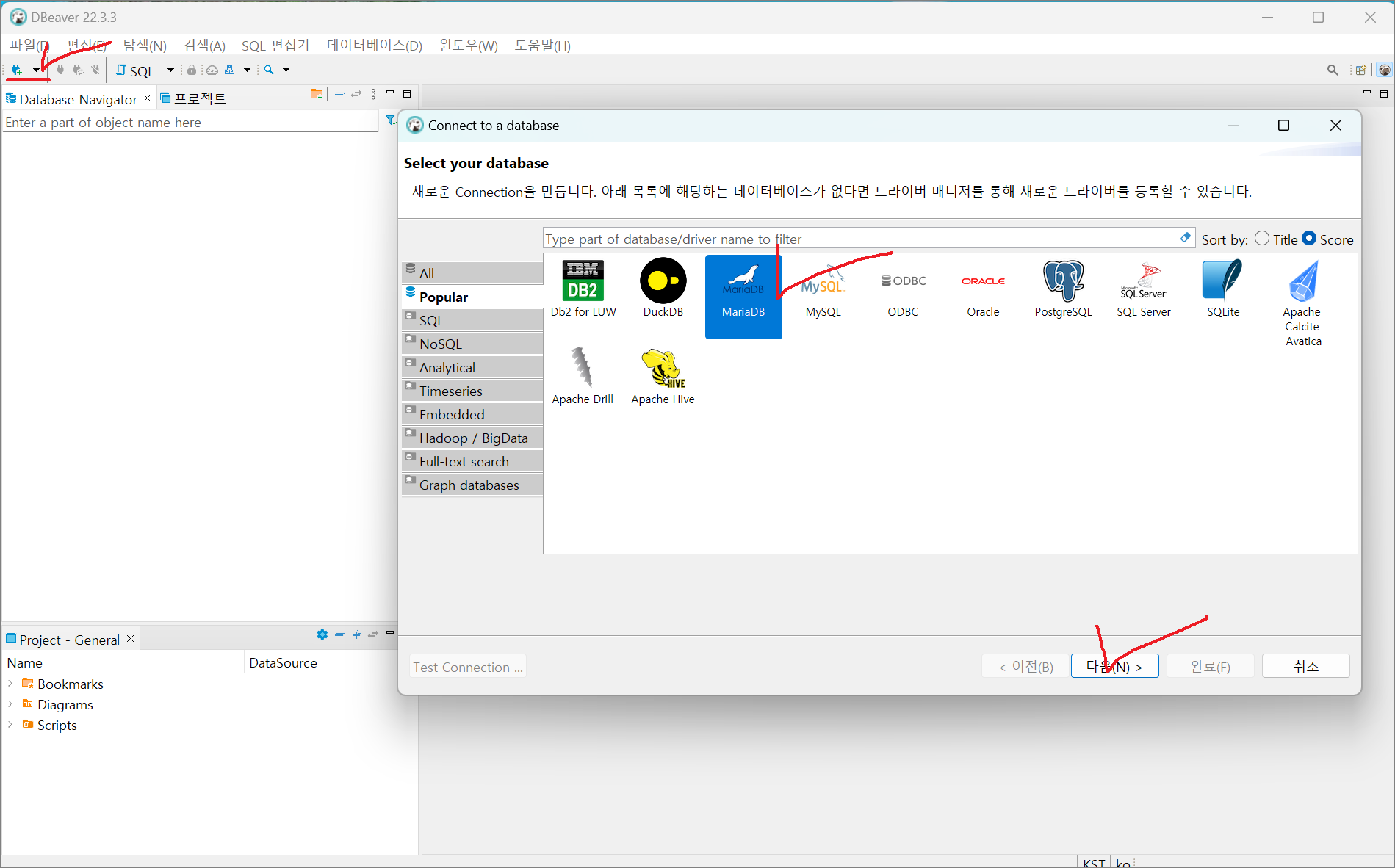Image resolution: width=1395 pixels, height=868 pixels.
Task: Click the blue plus icon in Project panel
Action: tap(357, 634)
